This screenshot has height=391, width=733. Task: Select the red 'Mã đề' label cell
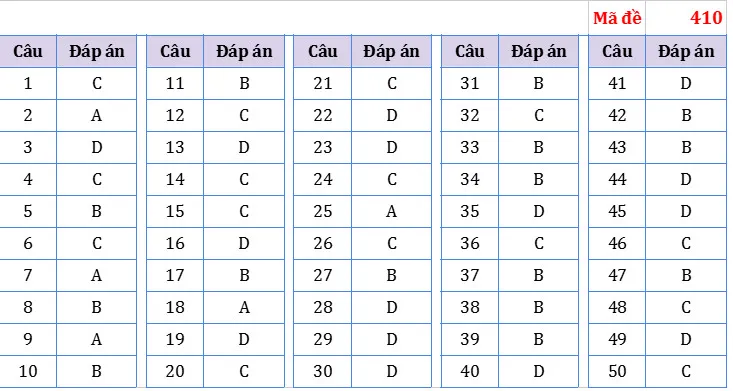pos(617,18)
